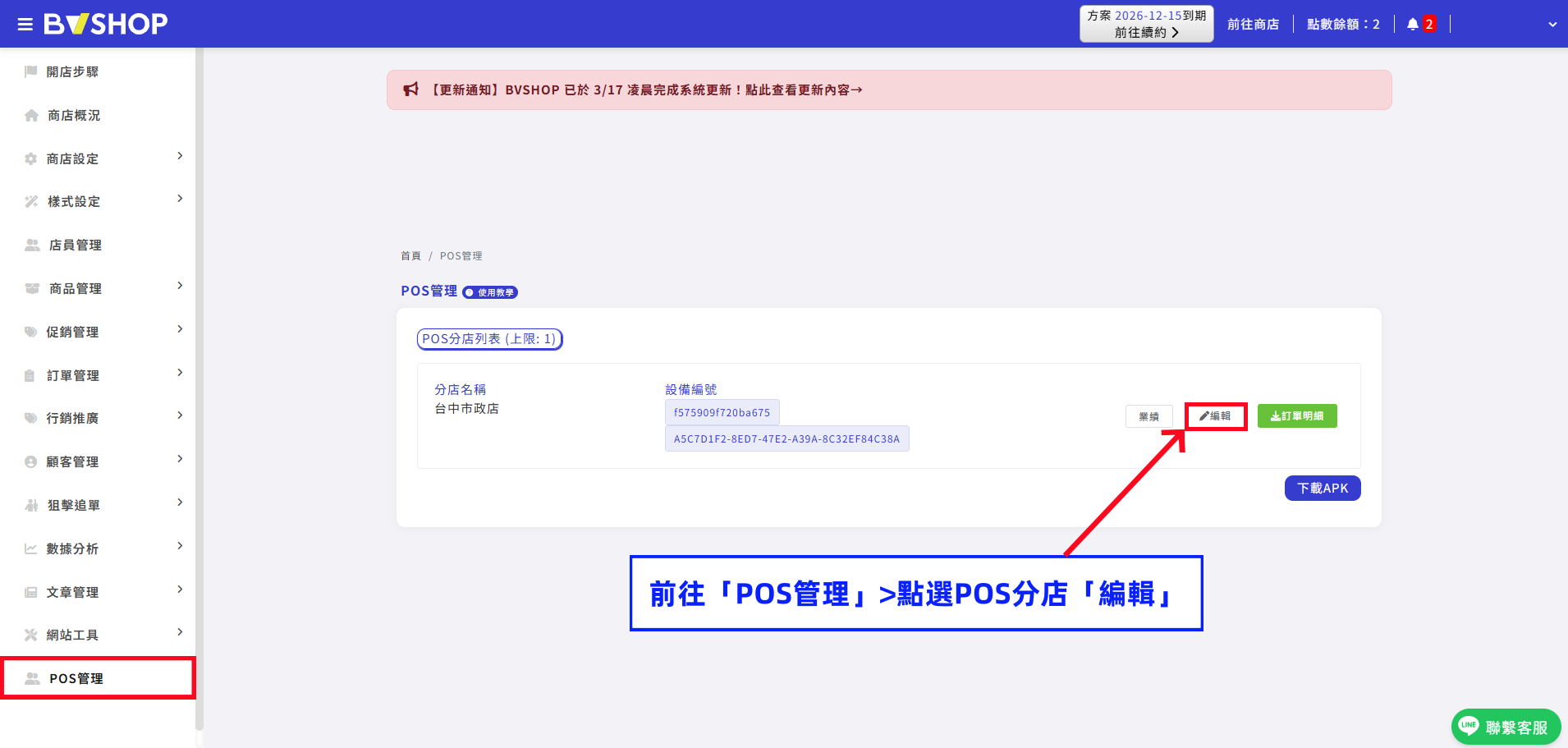Image resolution: width=1568 pixels, height=748 pixels.
Task: Click the update notice banner text
Action: point(645,89)
